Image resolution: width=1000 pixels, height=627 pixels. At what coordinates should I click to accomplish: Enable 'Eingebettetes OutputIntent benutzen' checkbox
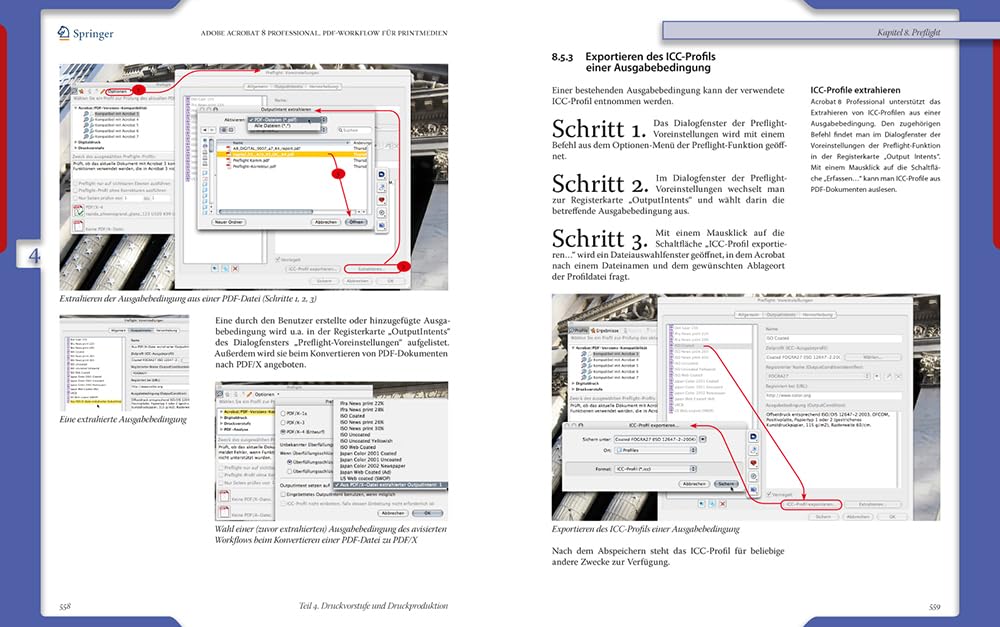pyautogui.click(x=283, y=494)
